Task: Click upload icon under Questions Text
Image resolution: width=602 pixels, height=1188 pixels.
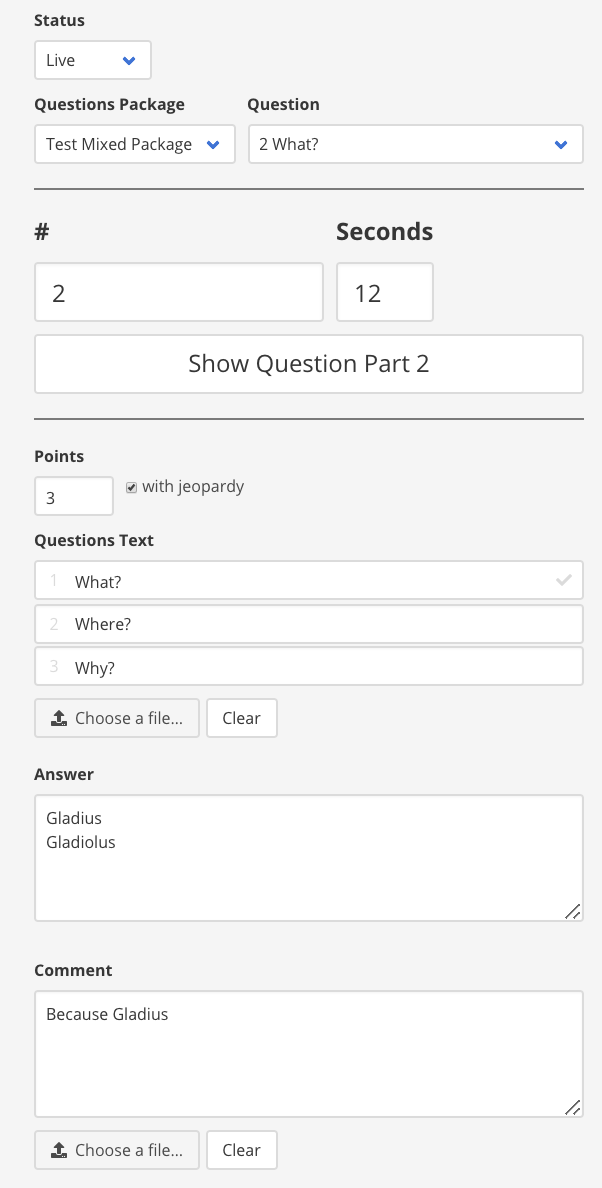Action: coord(59,718)
